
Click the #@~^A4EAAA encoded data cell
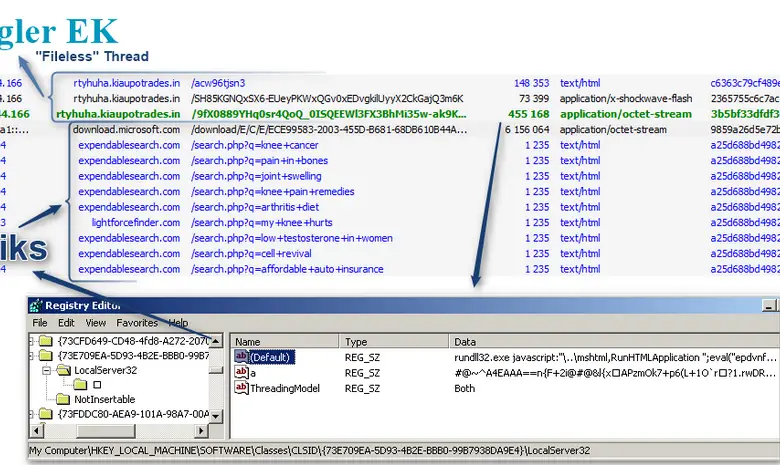point(615,373)
